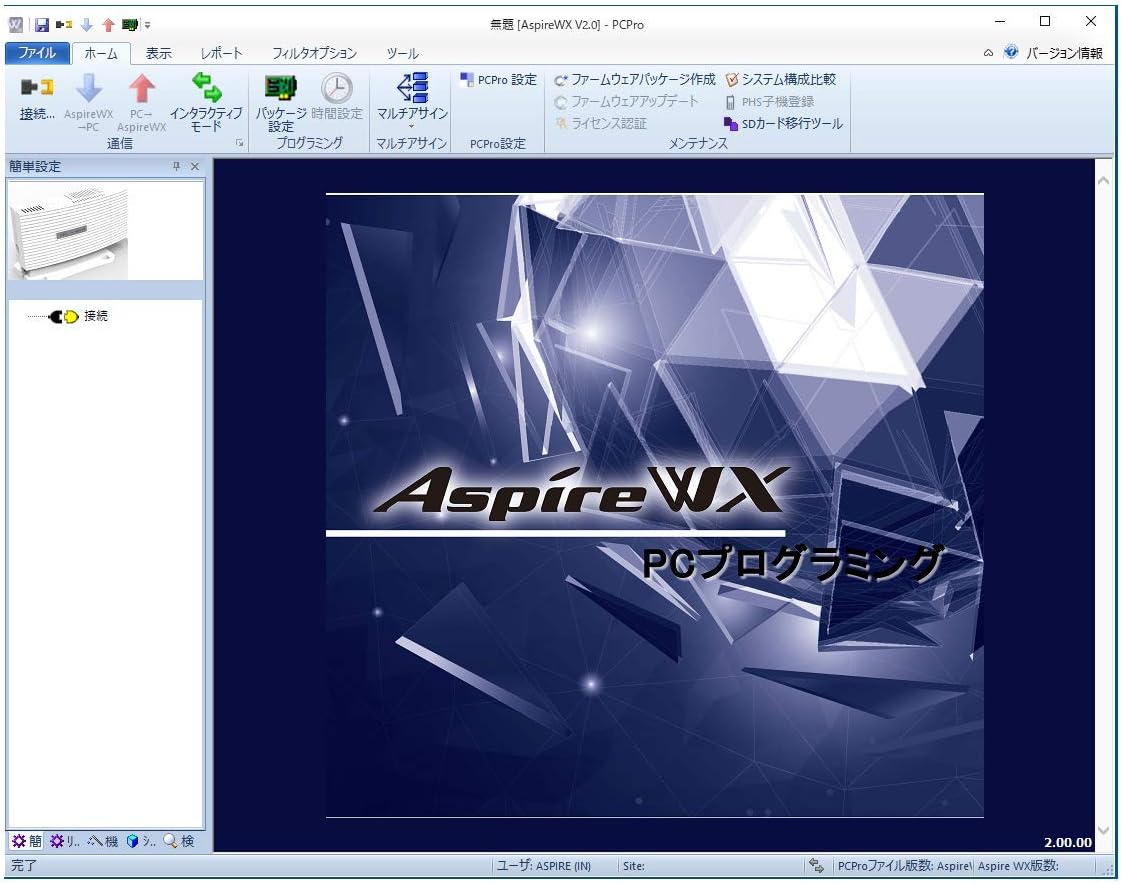Click the blue download arrow in quick access
Screen dimensions: 1122x884
click(x=87, y=25)
